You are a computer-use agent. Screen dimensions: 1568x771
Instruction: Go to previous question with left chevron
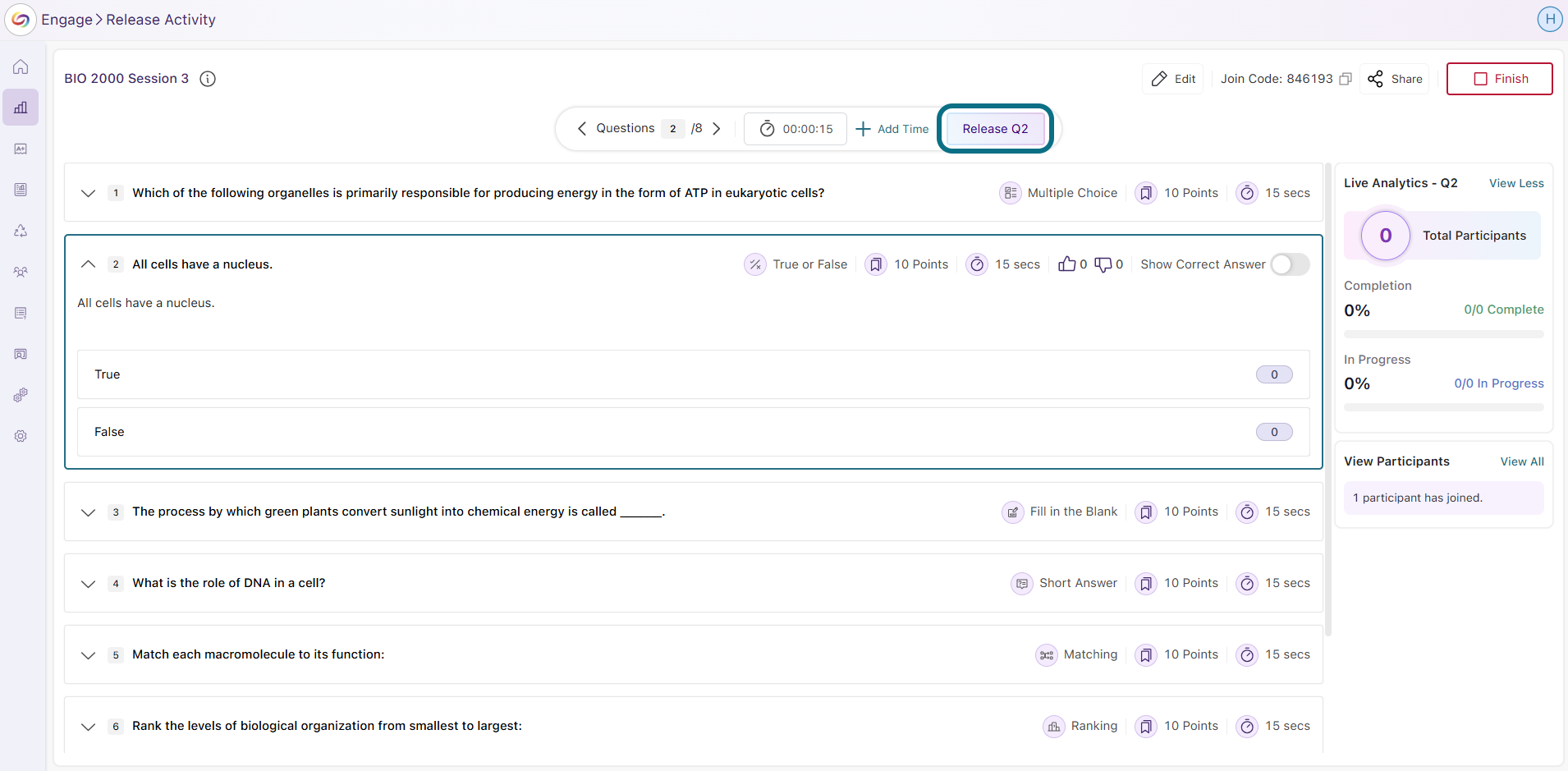tap(581, 128)
